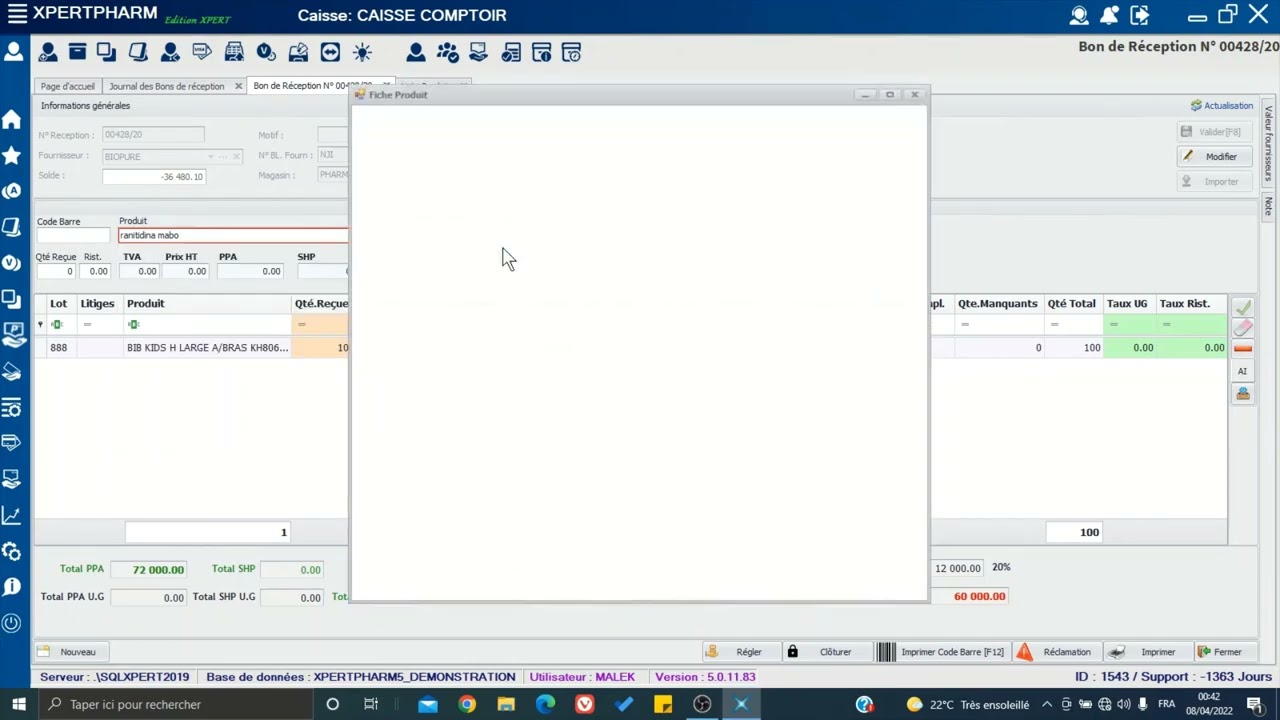Click the Qté Reçue input field

point(56,271)
